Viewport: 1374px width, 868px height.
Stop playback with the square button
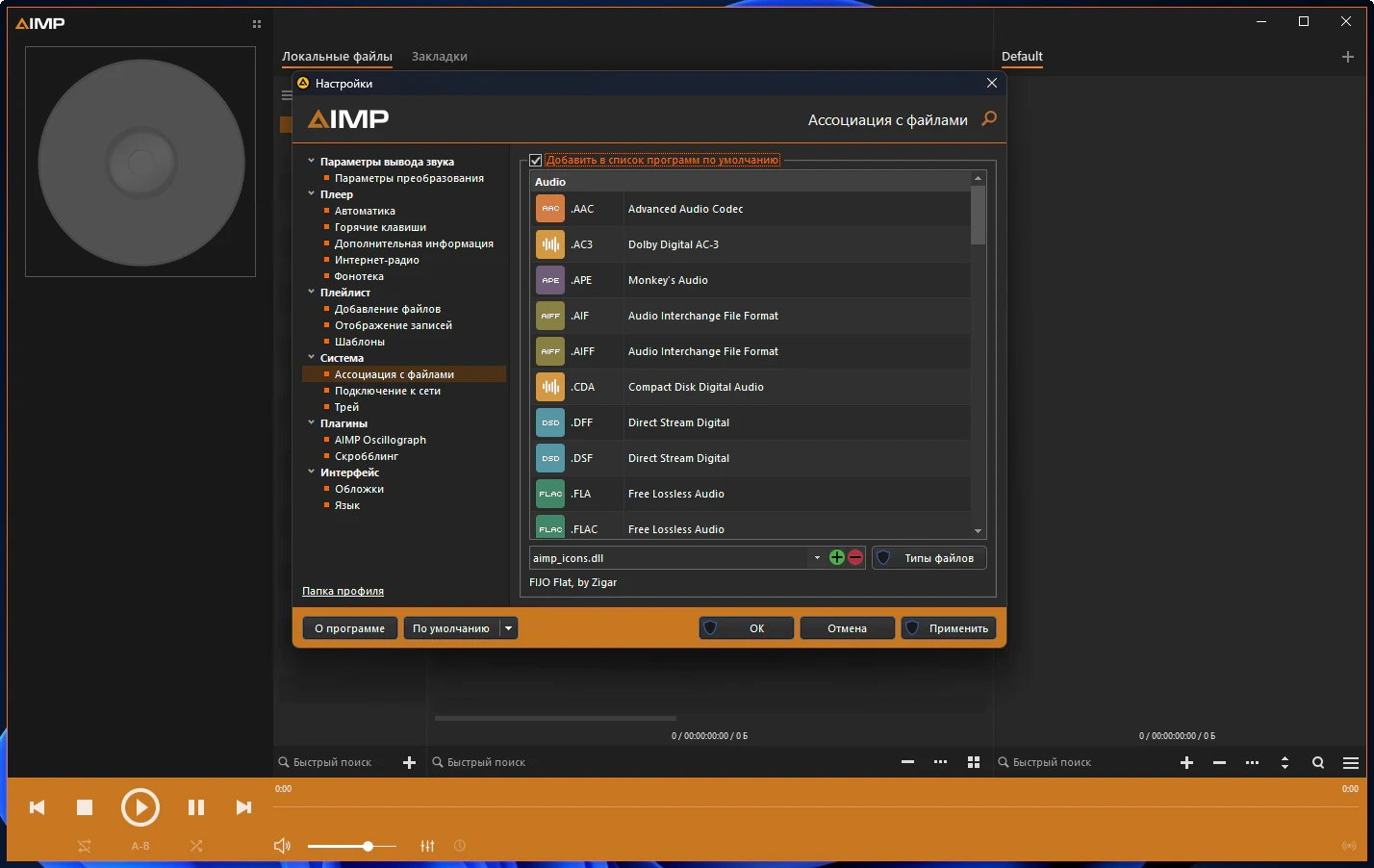85,807
